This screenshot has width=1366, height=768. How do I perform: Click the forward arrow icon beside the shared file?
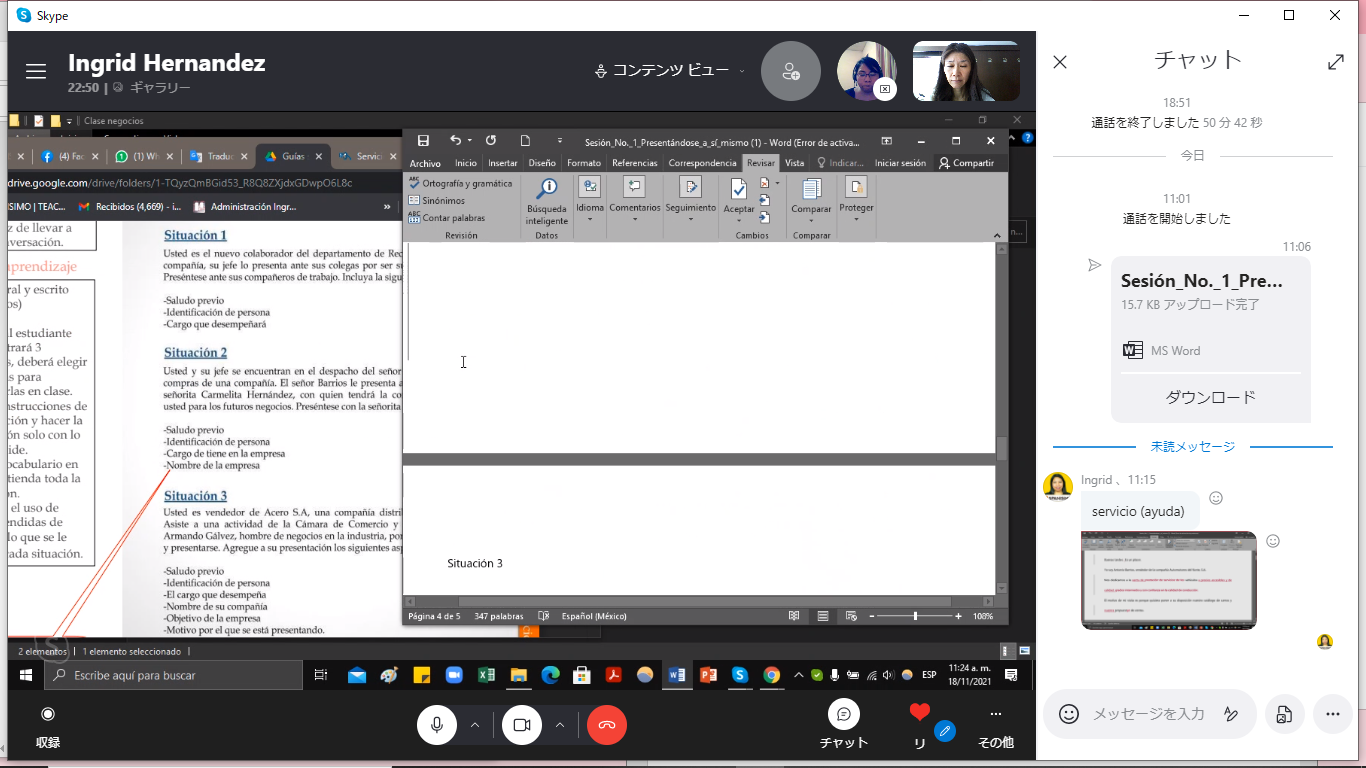pos(1094,265)
